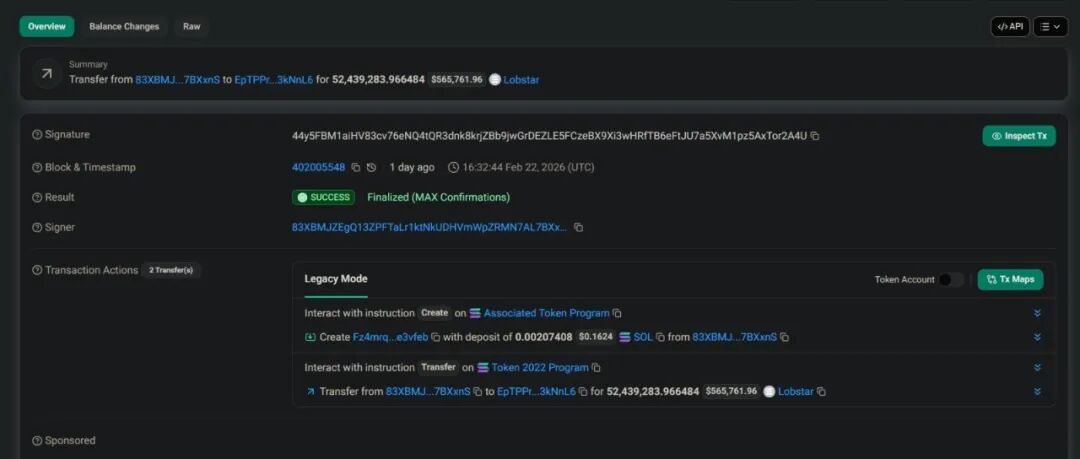This screenshot has width=1080, height=459.
Task: Copy the Lobstar token address
Action: click(x=821, y=392)
